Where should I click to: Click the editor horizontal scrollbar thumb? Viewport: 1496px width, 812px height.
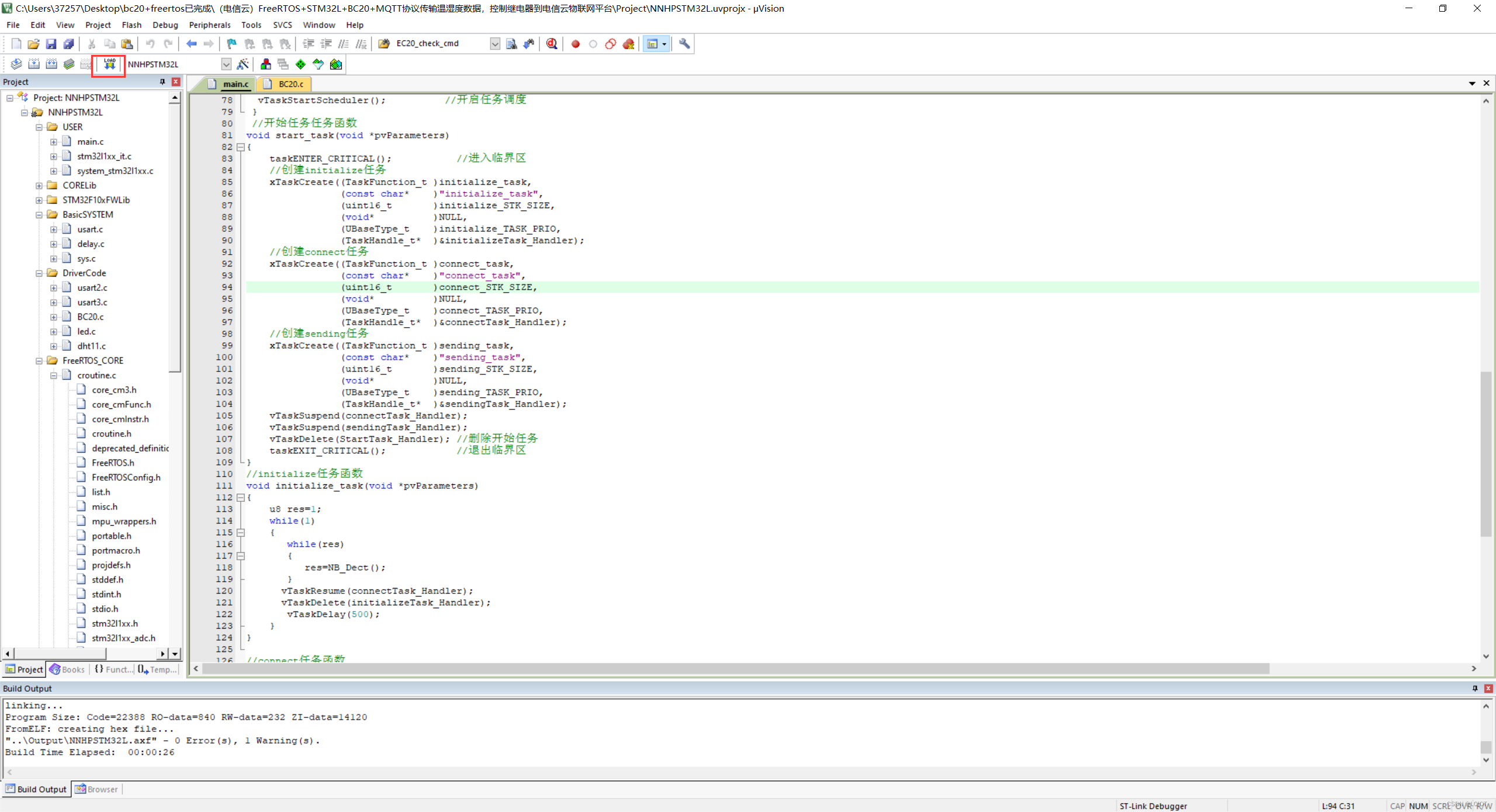click(x=735, y=668)
